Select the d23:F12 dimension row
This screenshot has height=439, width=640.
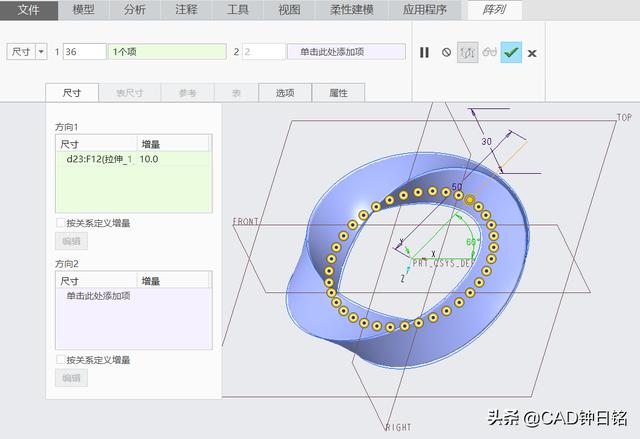click(x=96, y=159)
